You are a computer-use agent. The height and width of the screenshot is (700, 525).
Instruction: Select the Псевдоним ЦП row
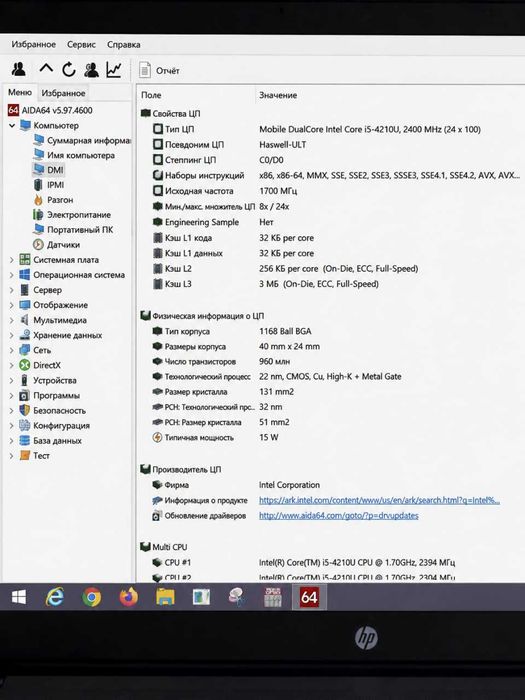(x=229, y=145)
